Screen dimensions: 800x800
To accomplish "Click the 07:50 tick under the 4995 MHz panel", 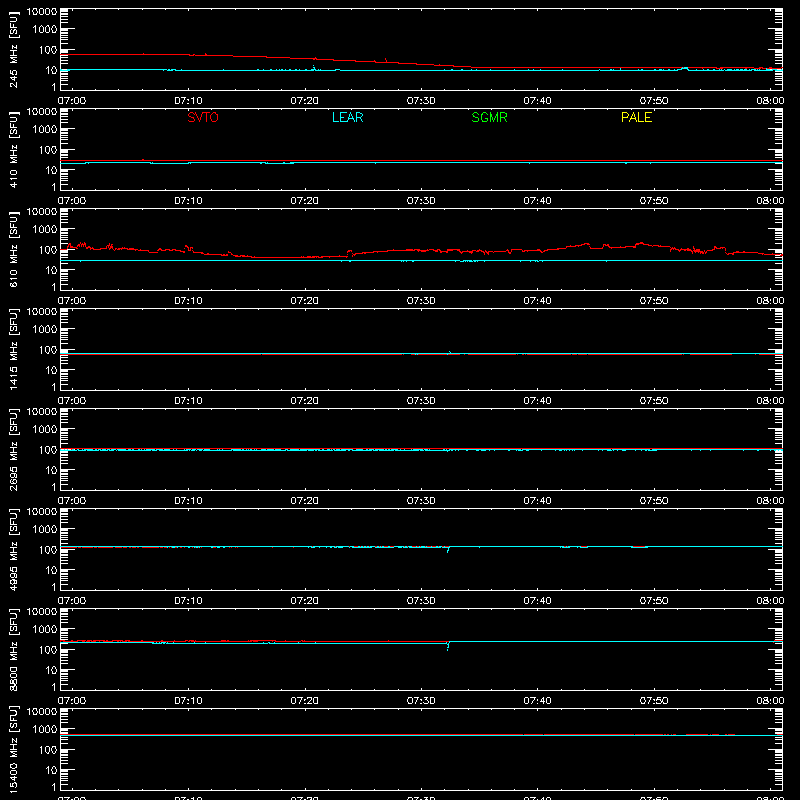I will (x=654, y=601).
